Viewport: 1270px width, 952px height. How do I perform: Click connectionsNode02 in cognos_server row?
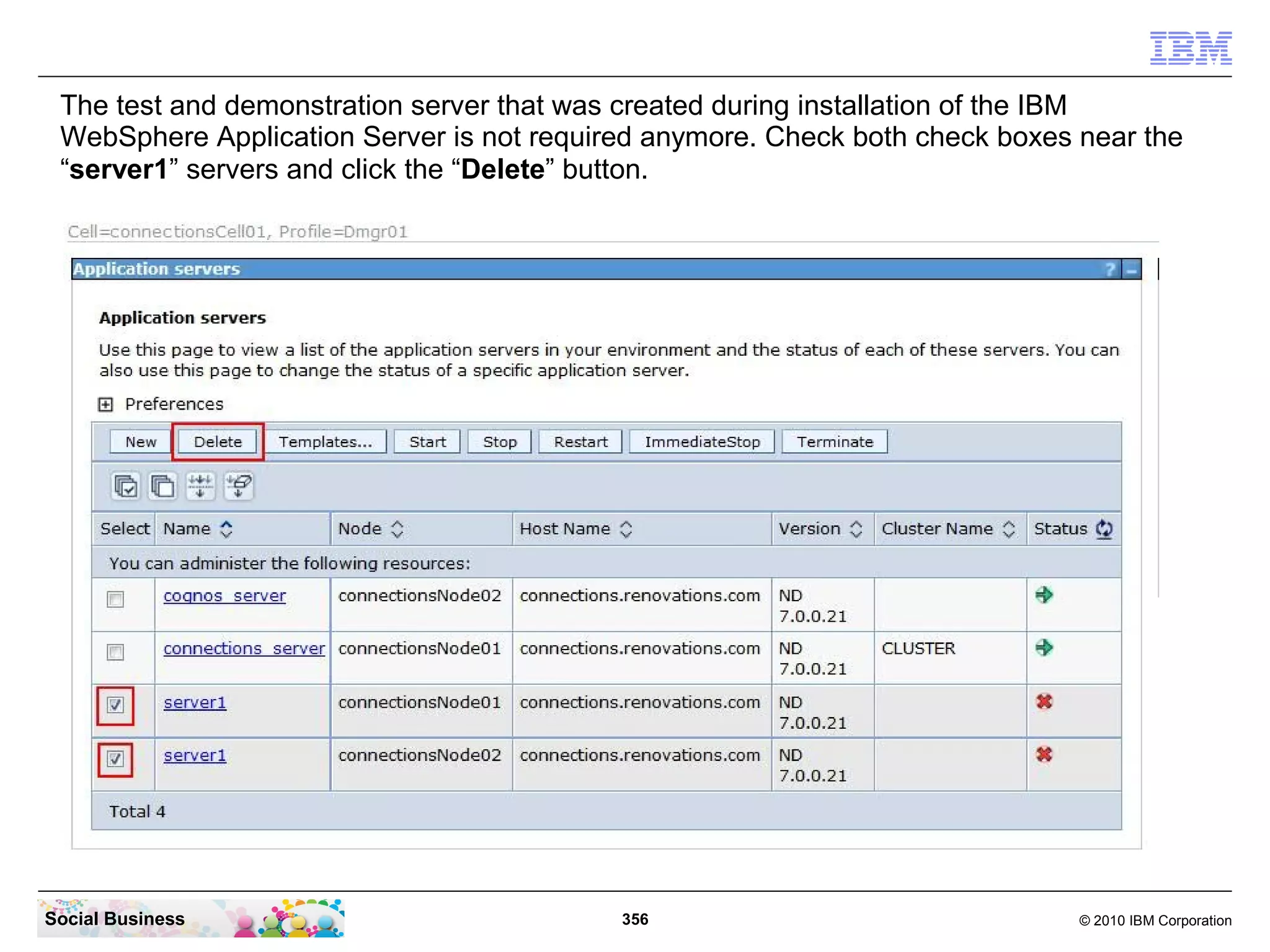pyautogui.click(x=419, y=596)
